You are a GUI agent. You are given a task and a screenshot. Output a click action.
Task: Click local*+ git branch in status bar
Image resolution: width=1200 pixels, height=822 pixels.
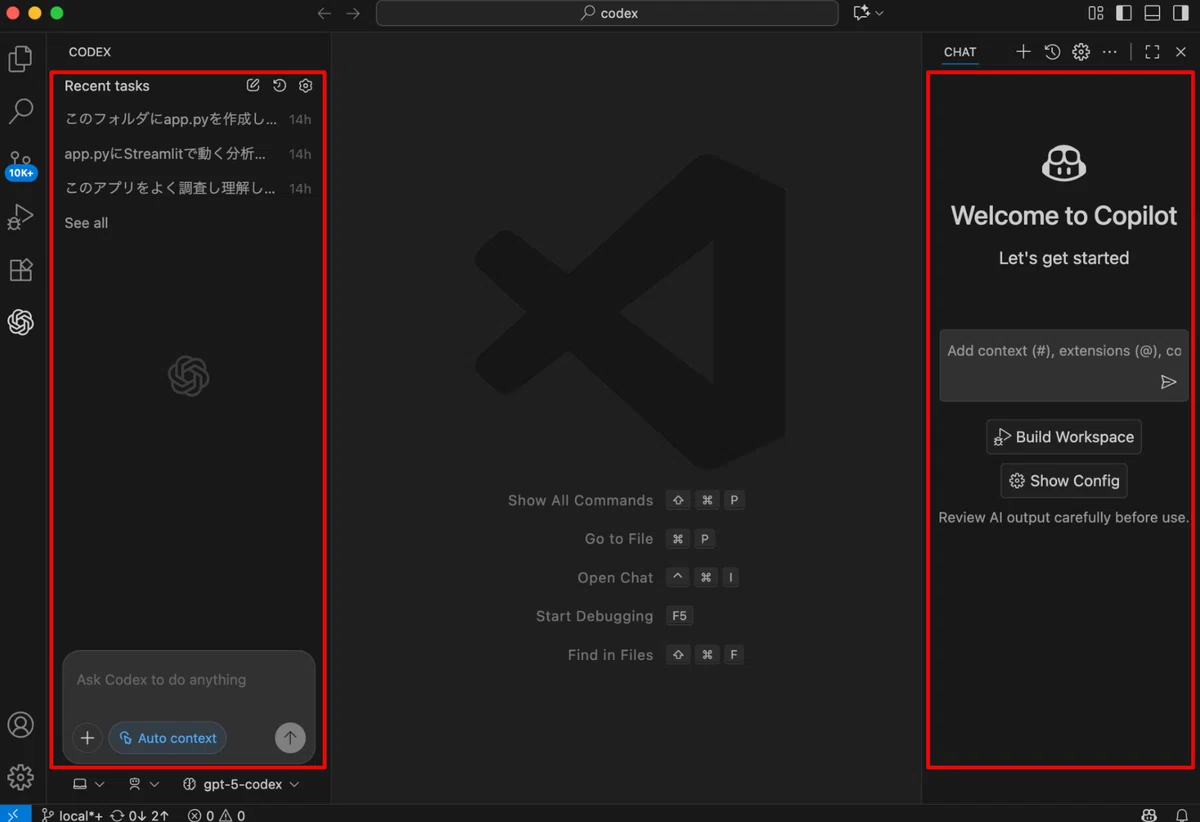coord(72,815)
